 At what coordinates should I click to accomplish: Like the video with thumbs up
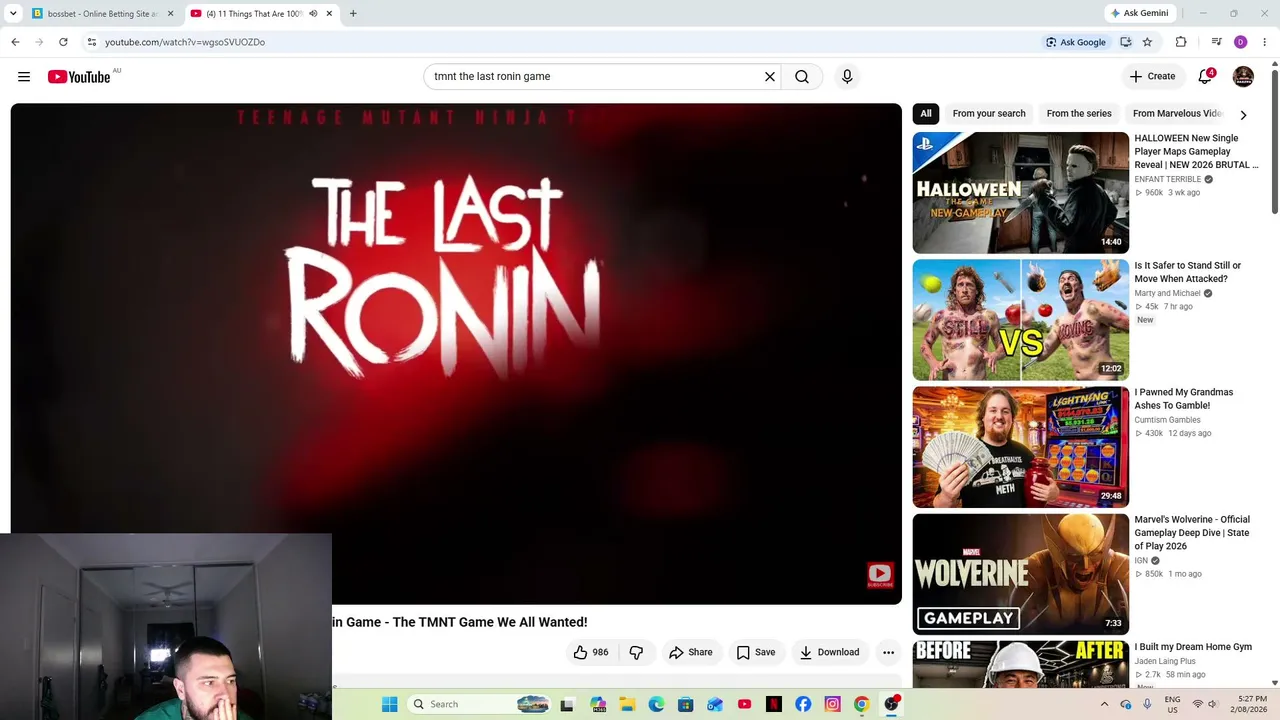(591, 652)
